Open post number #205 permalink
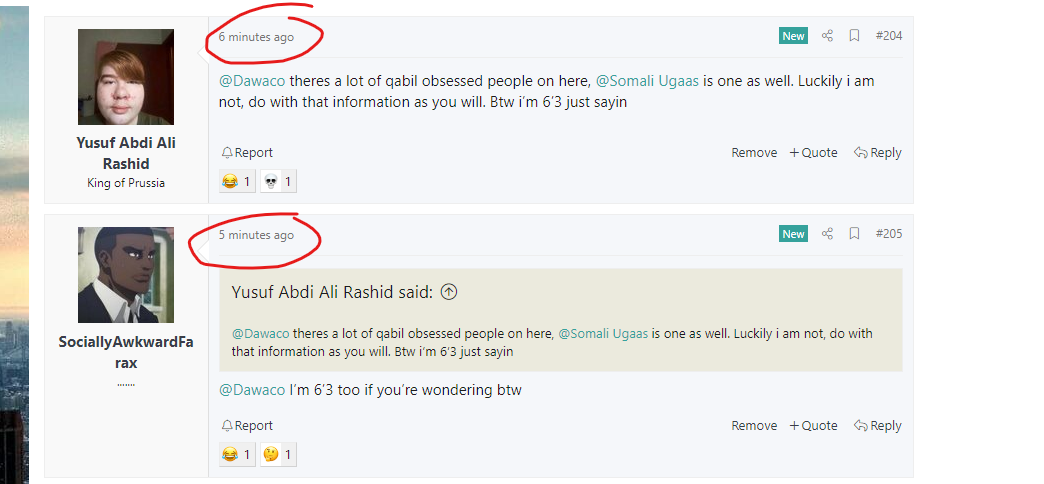 [x=889, y=234]
